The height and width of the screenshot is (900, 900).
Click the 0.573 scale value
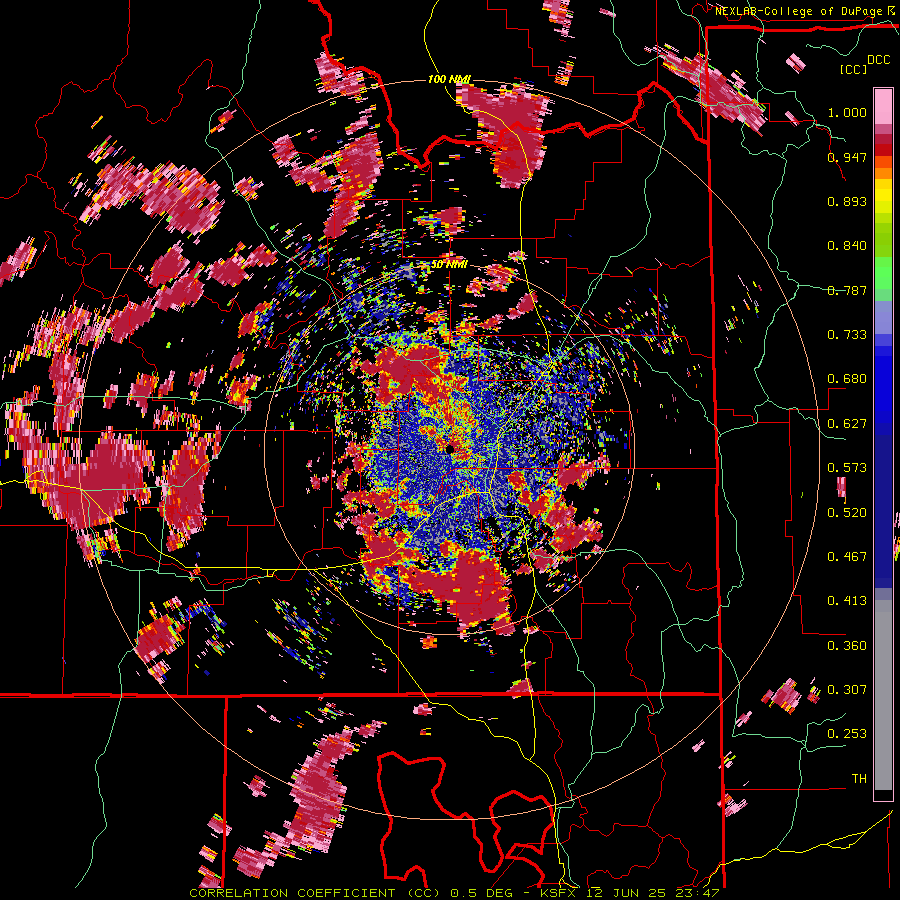(847, 468)
